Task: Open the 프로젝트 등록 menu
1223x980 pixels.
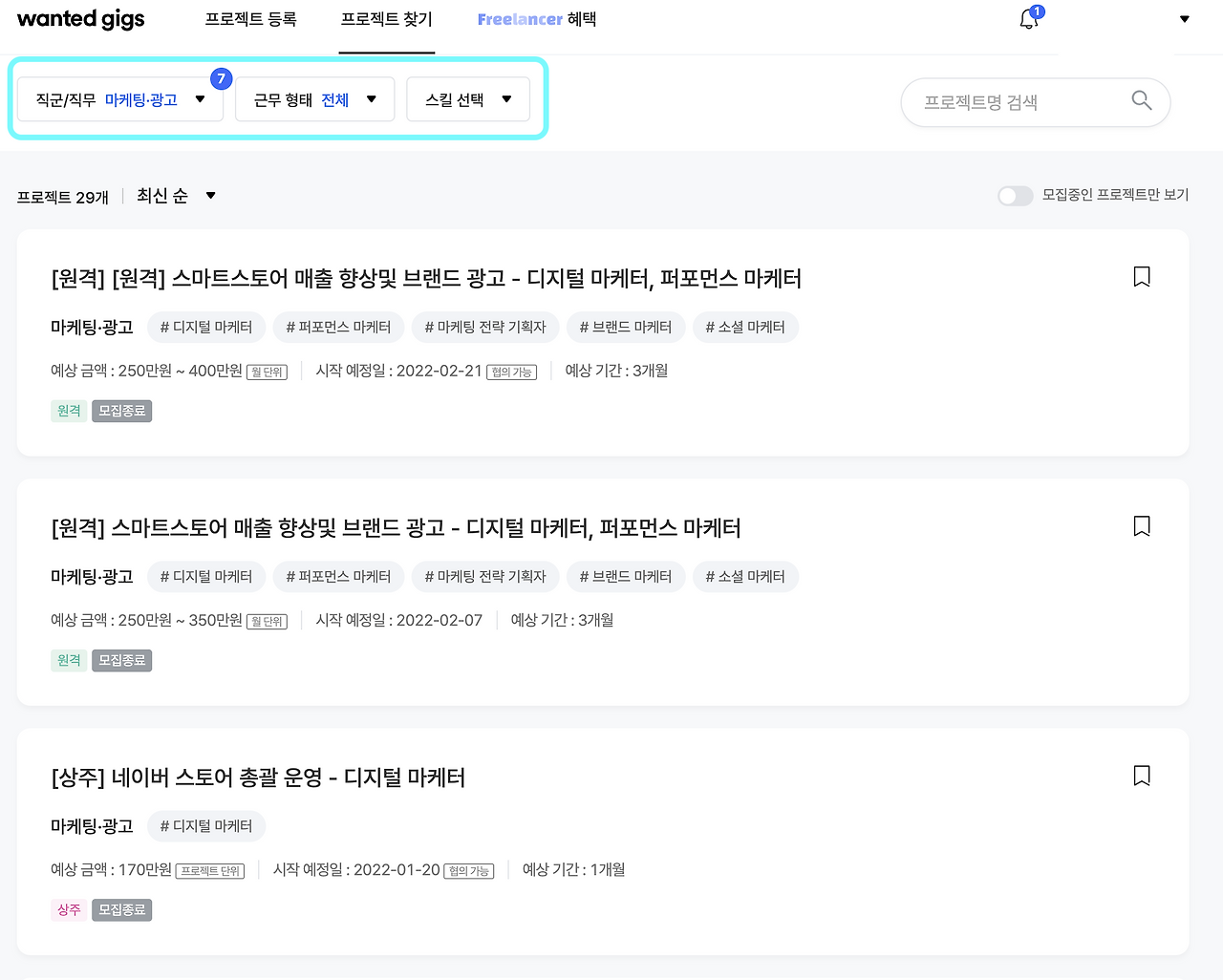Action: (x=250, y=18)
